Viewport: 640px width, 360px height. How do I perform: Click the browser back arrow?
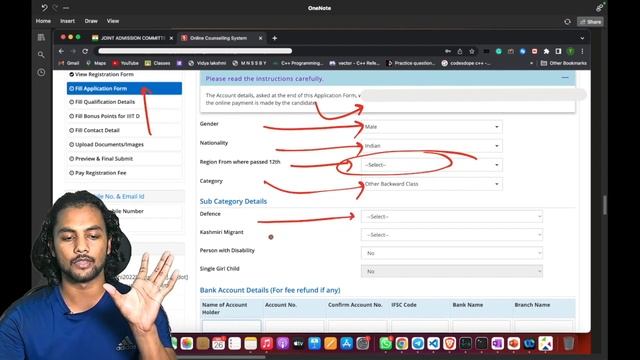coord(61,51)
